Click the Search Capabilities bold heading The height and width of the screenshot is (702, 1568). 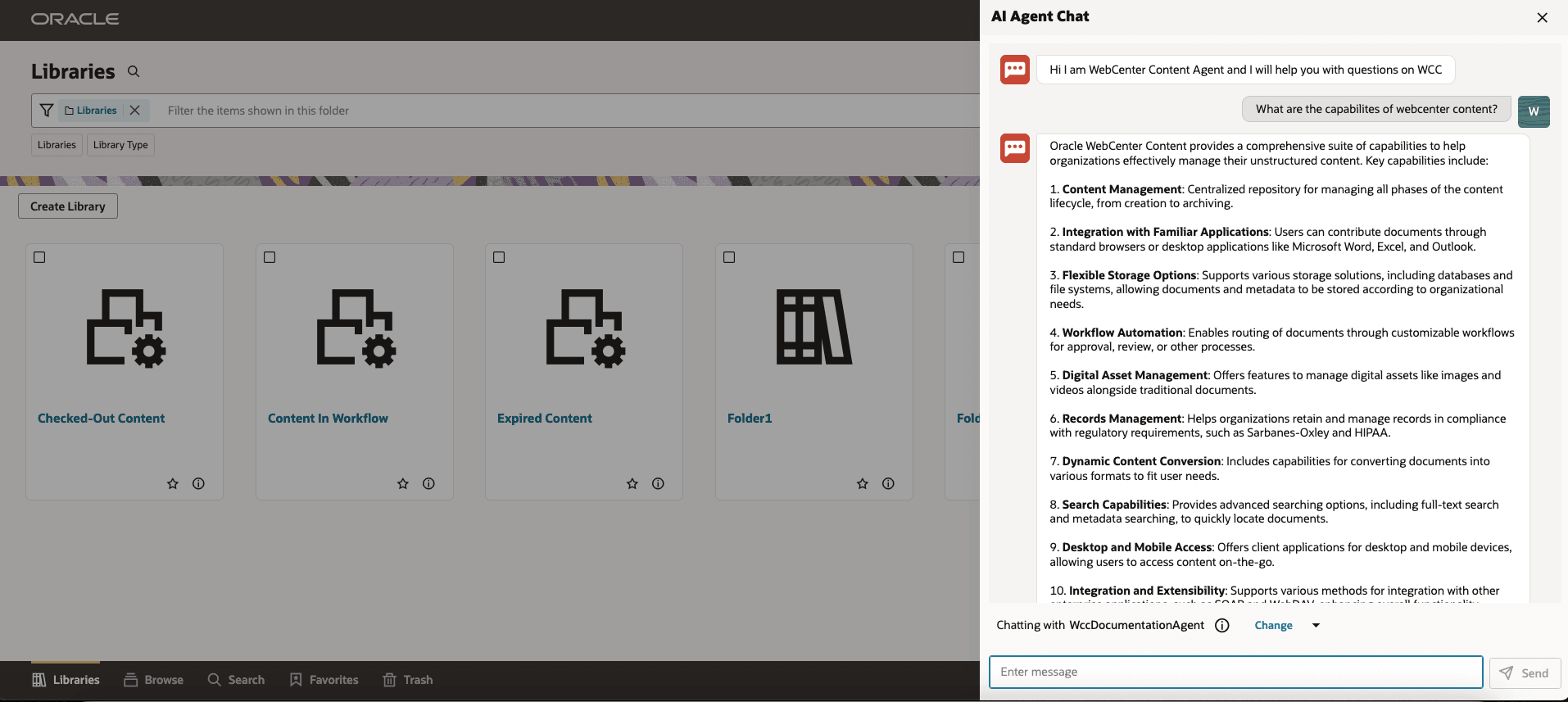click(1114, 505)
